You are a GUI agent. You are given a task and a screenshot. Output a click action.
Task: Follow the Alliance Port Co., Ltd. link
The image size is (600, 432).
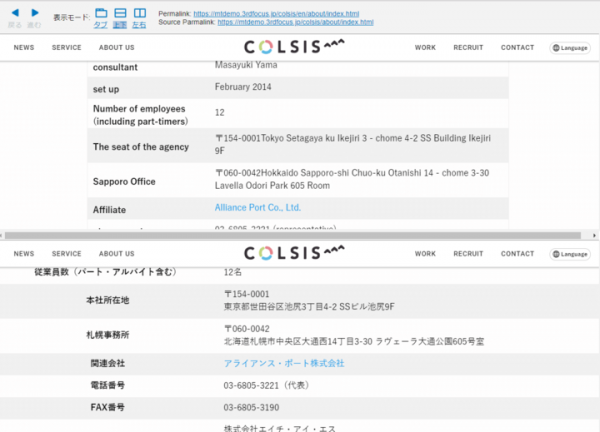coord(258,207)
